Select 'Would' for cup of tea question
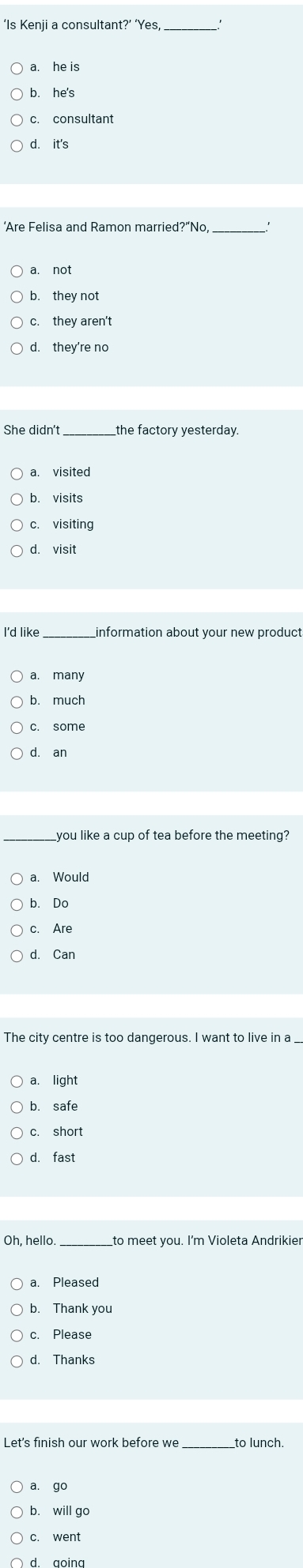Image resolution: width=303 pixels, height=1568 pixels. (17, 878)
